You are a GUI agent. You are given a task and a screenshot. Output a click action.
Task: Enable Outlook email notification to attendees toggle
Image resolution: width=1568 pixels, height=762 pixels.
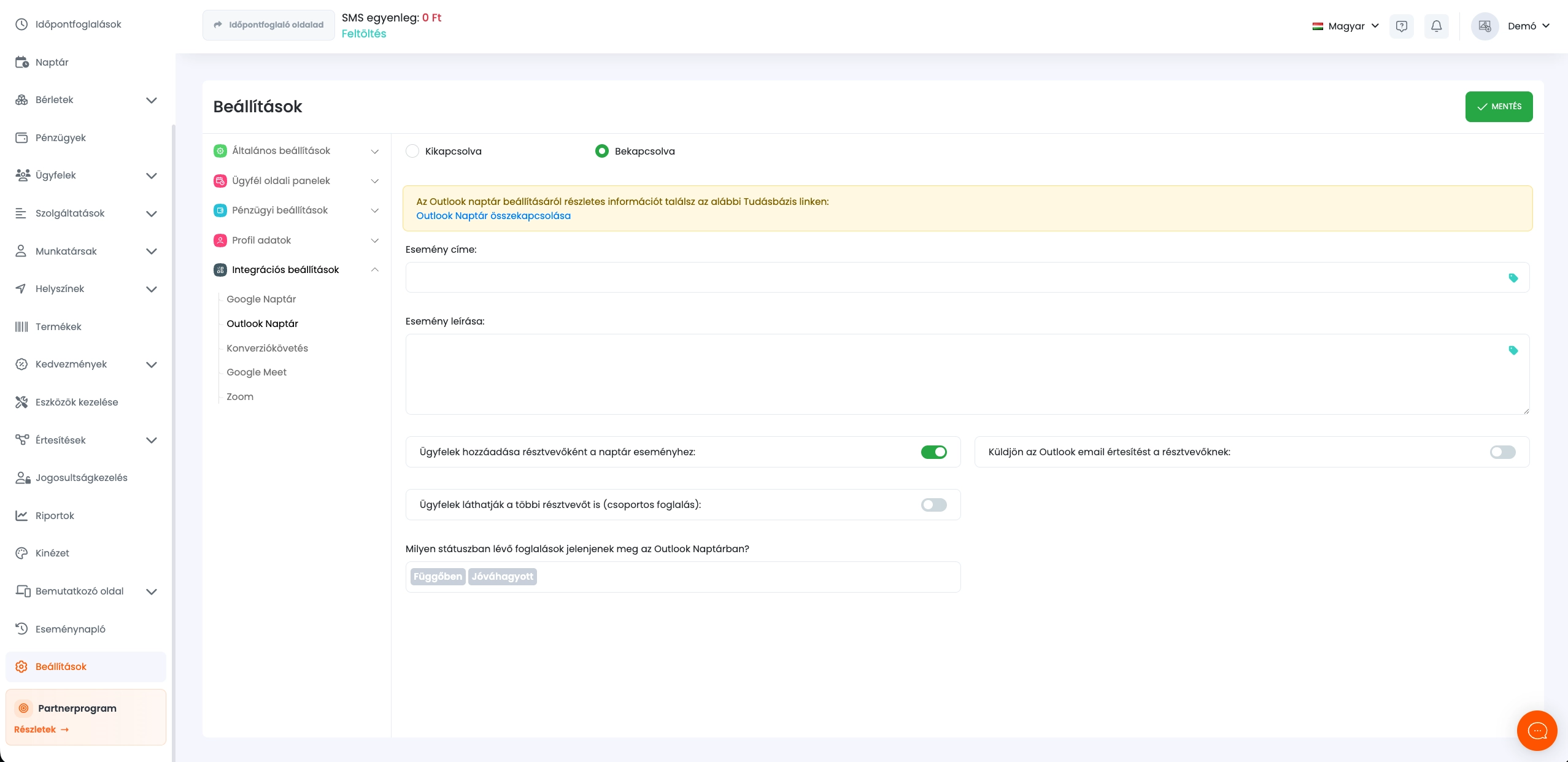click(x=1502, y=452)
